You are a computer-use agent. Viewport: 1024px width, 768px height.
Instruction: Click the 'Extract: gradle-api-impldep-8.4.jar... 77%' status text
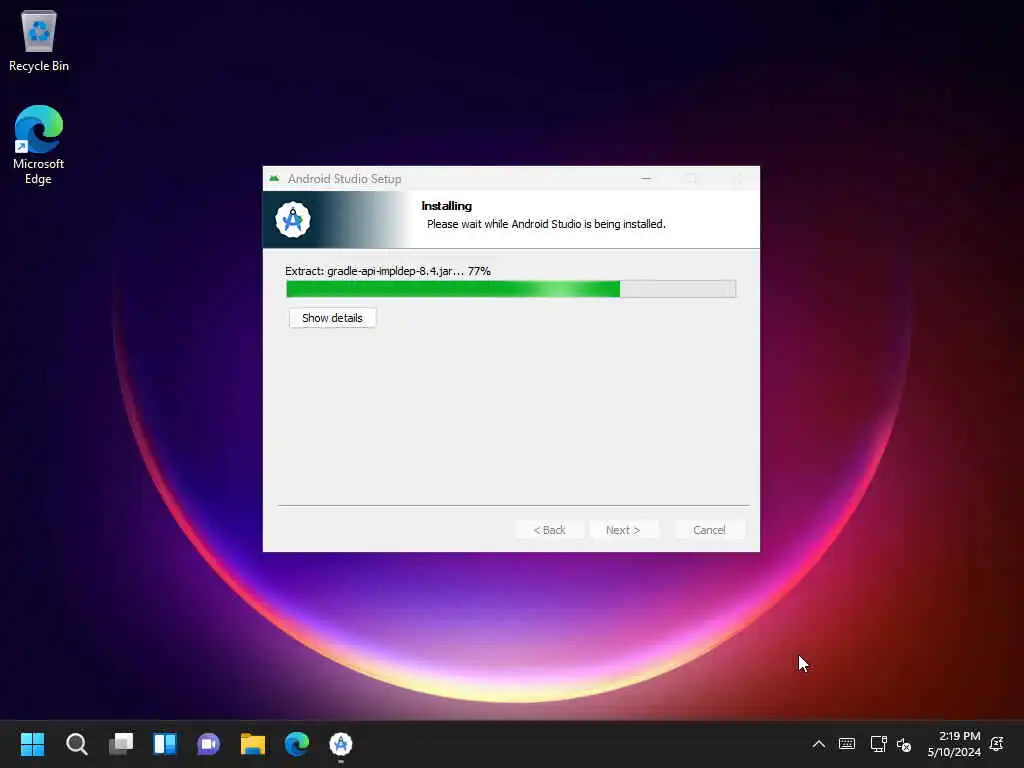[x=388, y=270]
